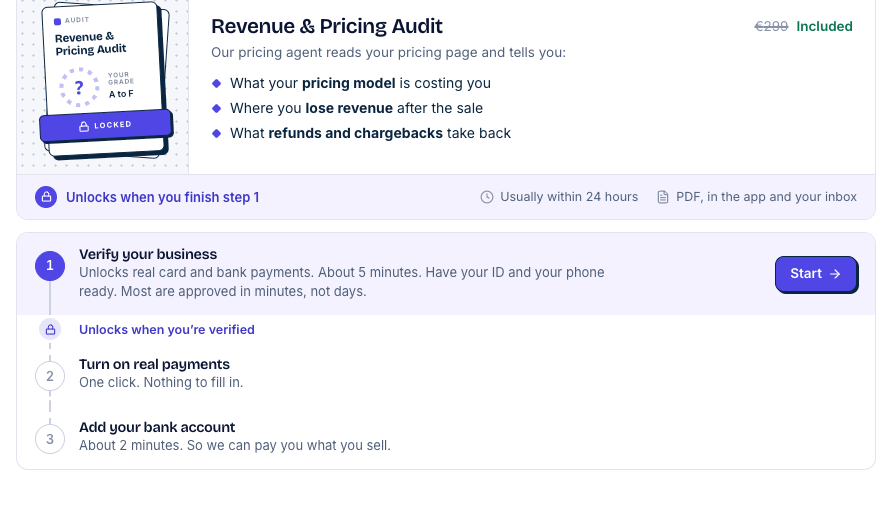The width and height of the screenshot is (892, 532).
Task: Click 'Unlocks when you're verified' text
Action: tap(167, 329)
